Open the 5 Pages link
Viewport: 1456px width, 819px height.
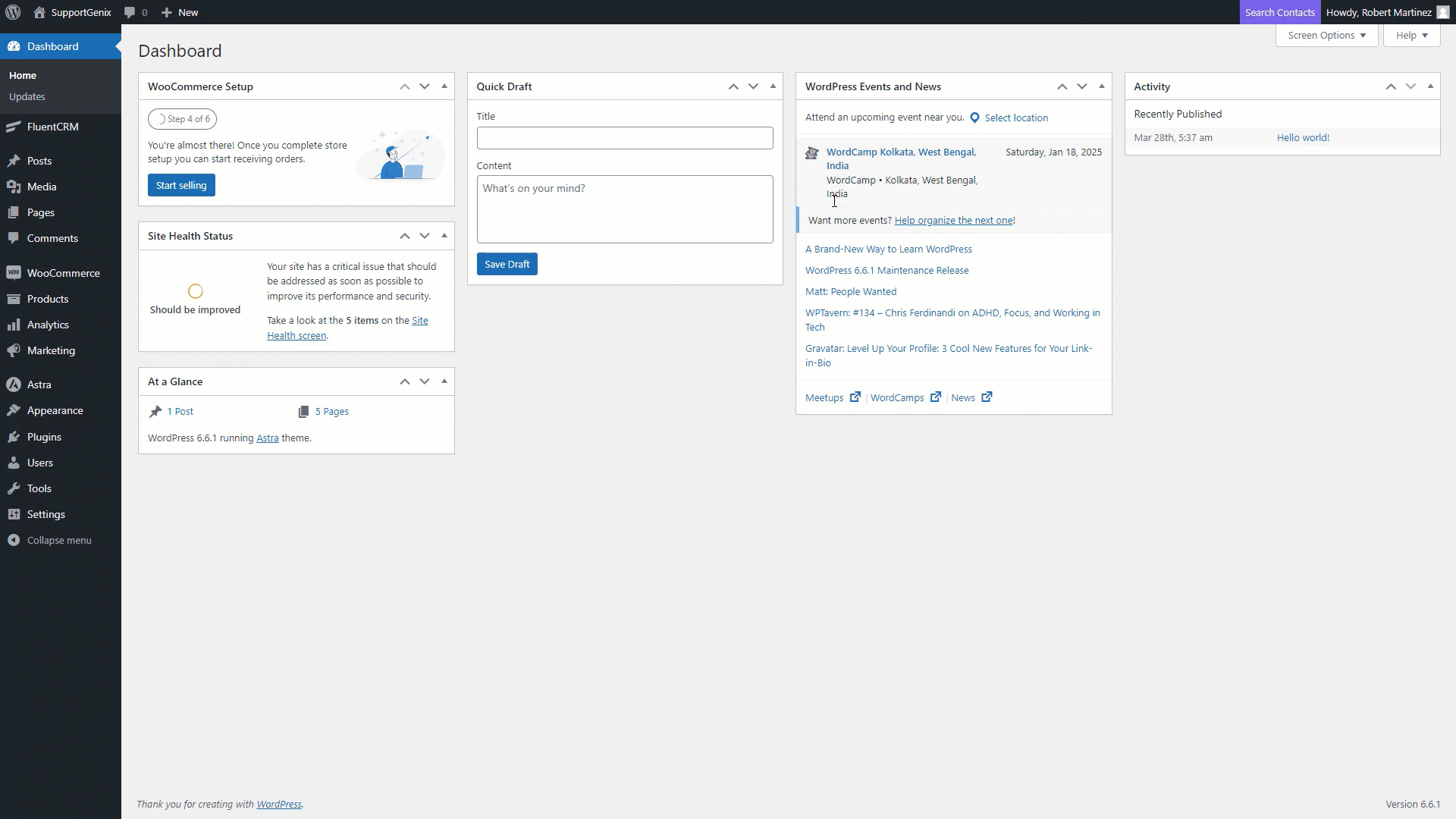tap(332, 411)
